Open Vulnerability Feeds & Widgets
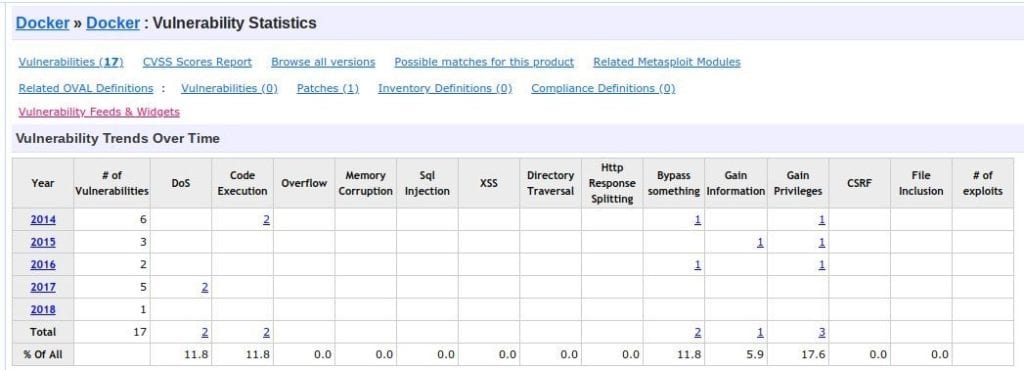 [x=99, y=112]
